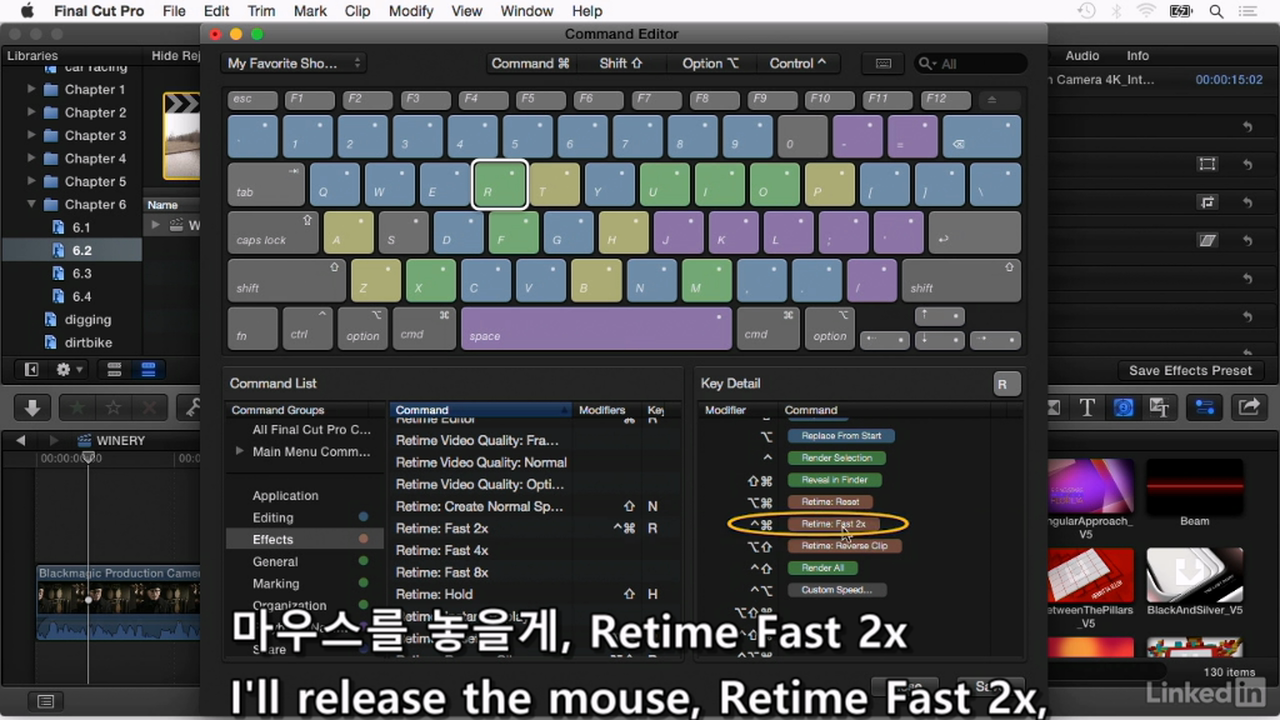This screenshot has height=720, width=1280.
Task: Toggle the Libraries sidebar hide button
Action: click(x=32, y=370)
